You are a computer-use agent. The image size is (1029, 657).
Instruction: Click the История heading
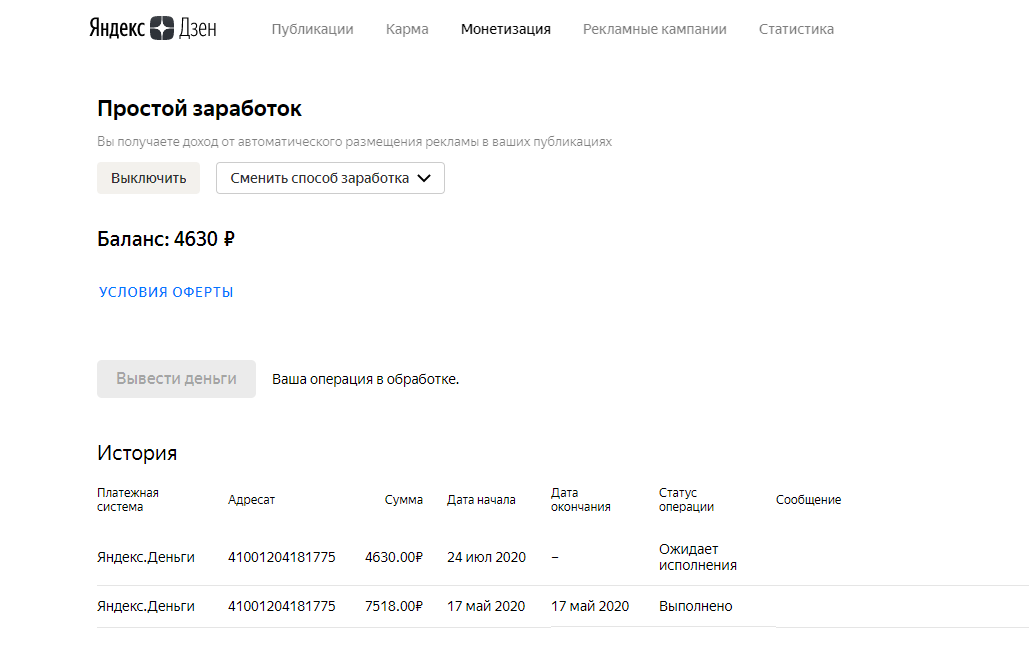tap(137, 453)
